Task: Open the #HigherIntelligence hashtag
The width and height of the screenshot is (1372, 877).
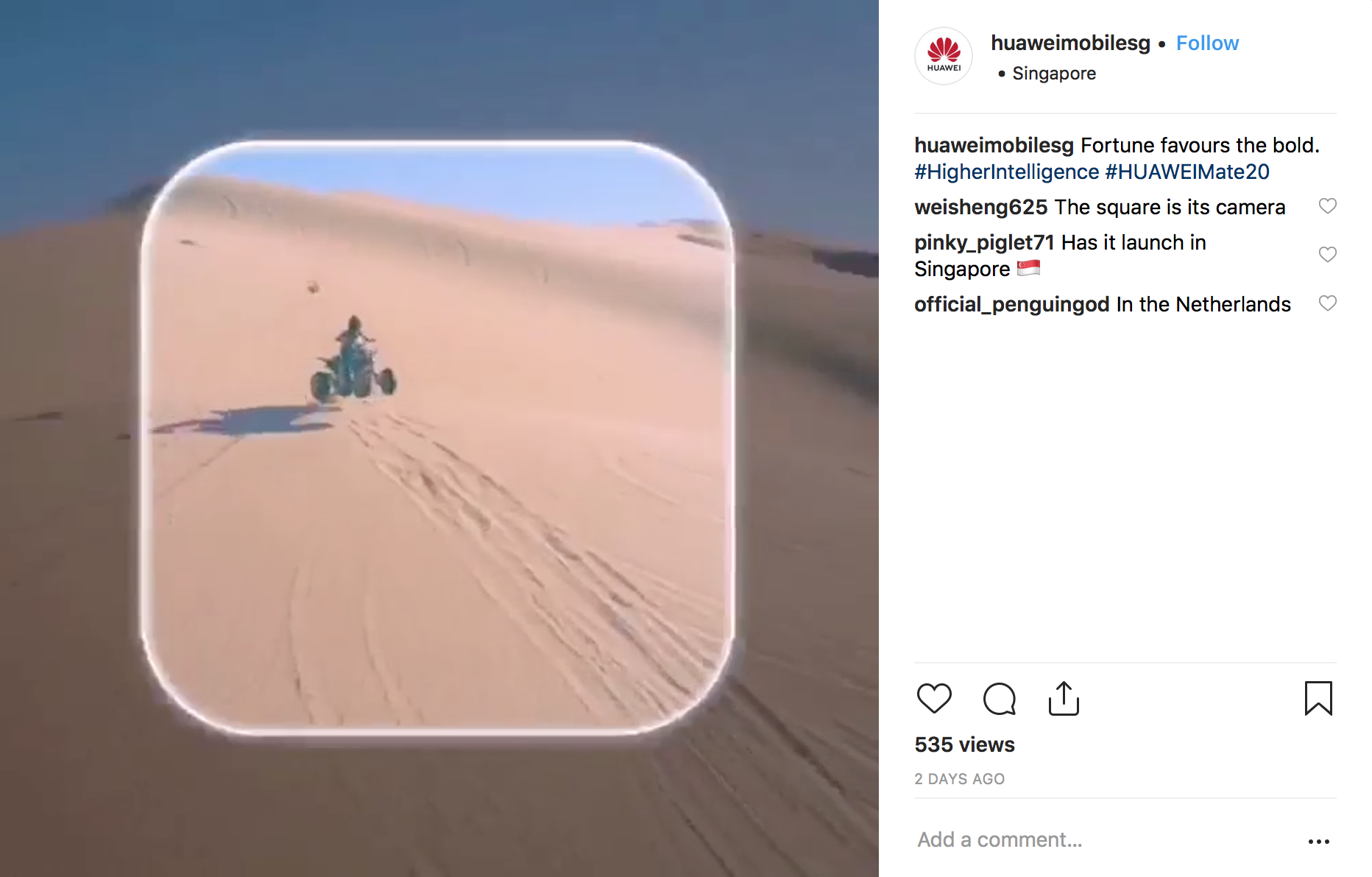Action: [1006, 172]
